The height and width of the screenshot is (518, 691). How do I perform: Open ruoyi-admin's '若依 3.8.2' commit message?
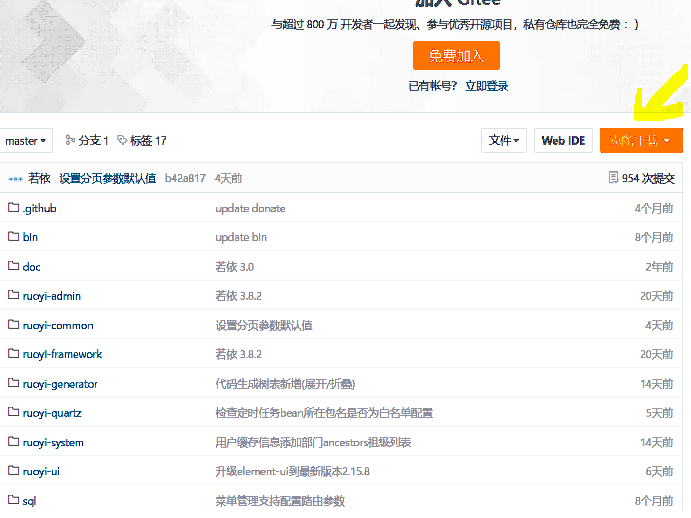238,296
